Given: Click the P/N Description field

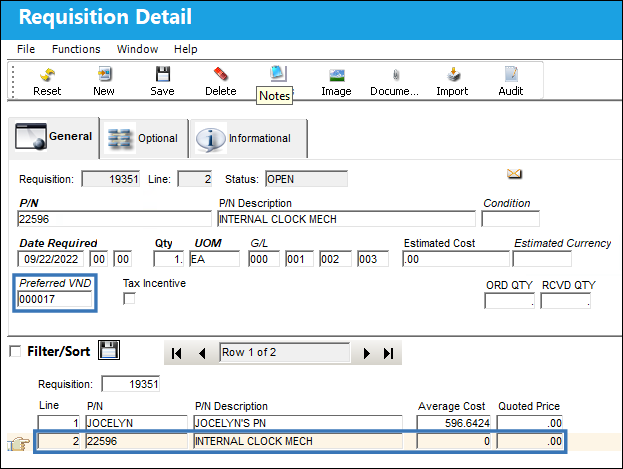Looking at the screenshot, I should 346,219.
